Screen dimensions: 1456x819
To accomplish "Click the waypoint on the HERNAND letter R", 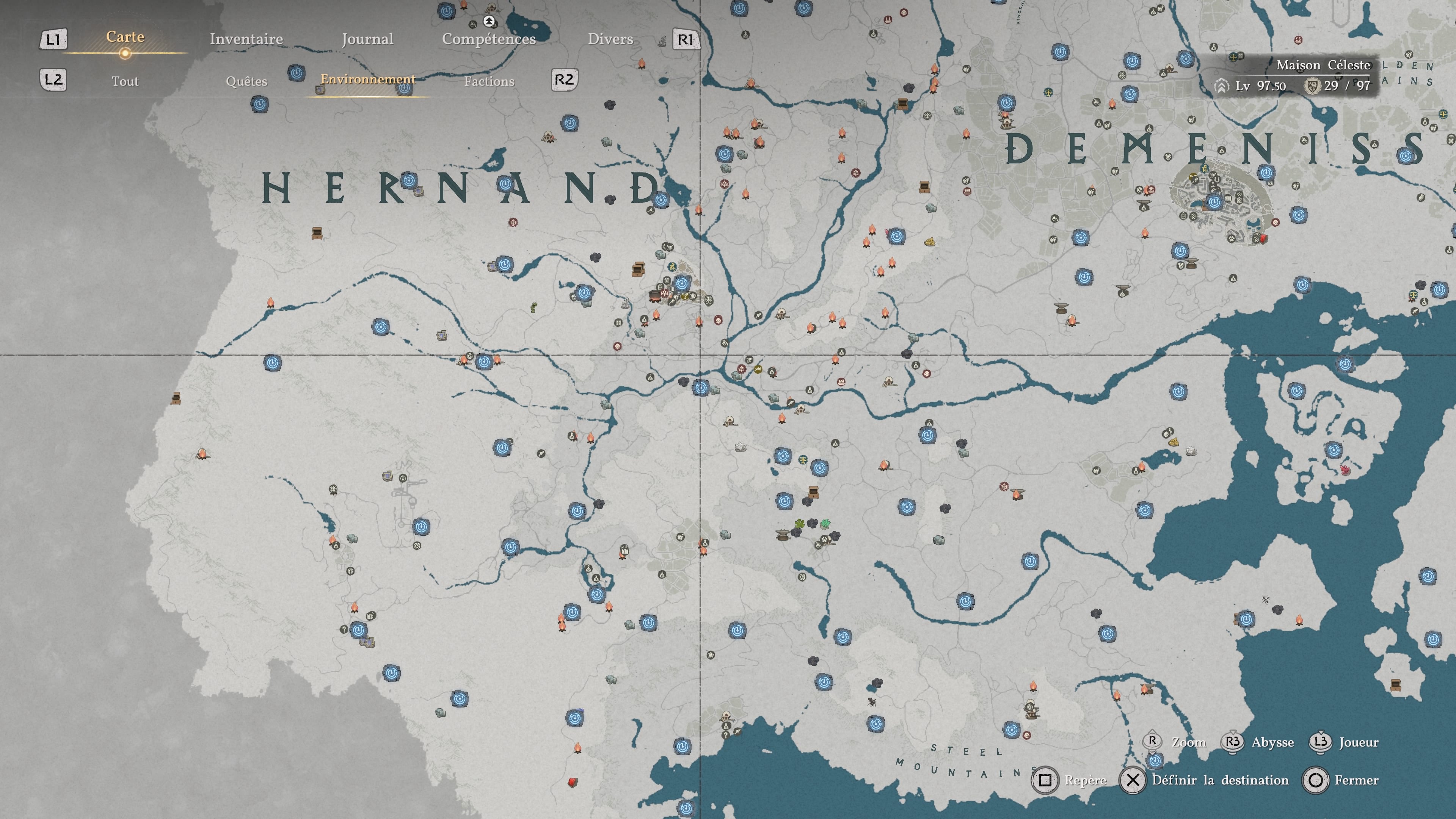I will (409, 181).
